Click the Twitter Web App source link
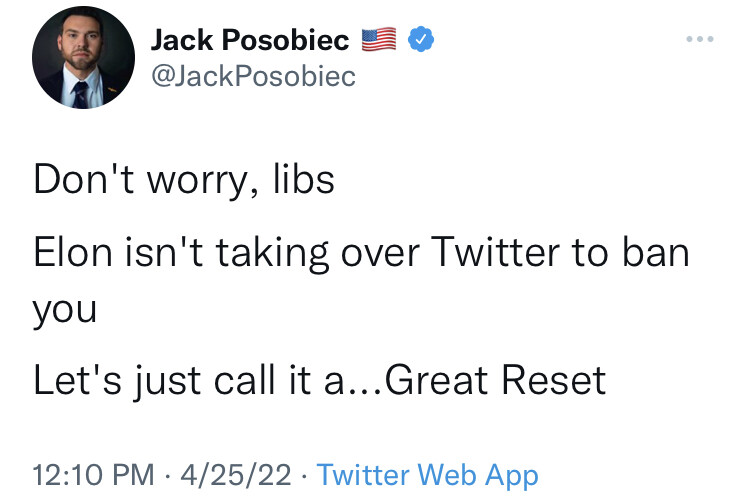730x503 pixels. 427,476
